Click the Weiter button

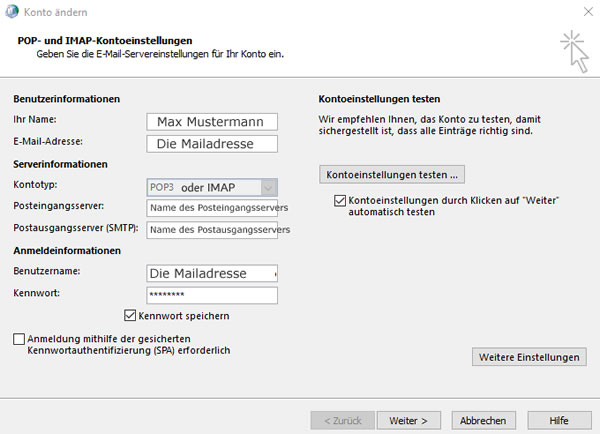click(x=409, y=421)
